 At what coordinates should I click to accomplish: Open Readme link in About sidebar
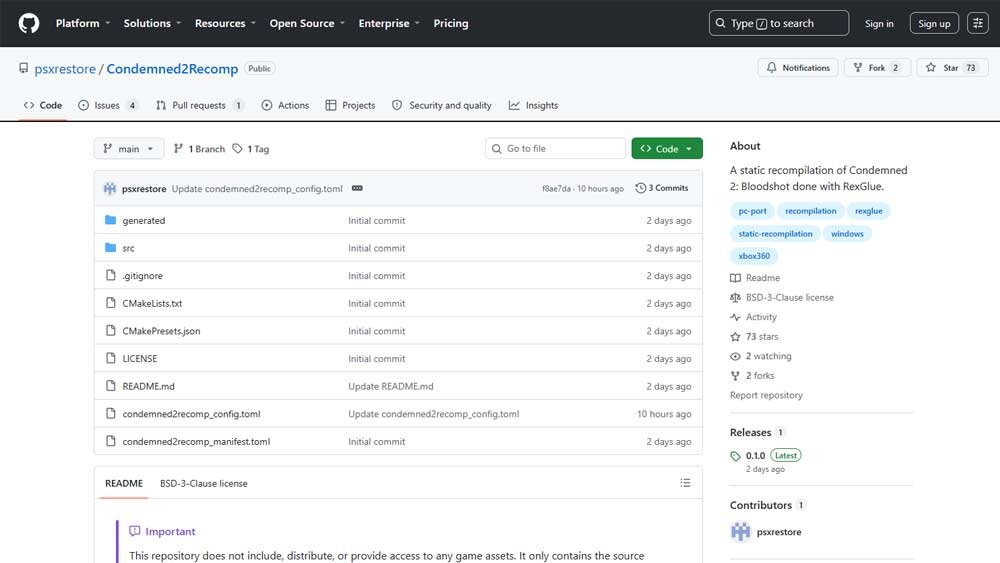click(x=755, y=278)
